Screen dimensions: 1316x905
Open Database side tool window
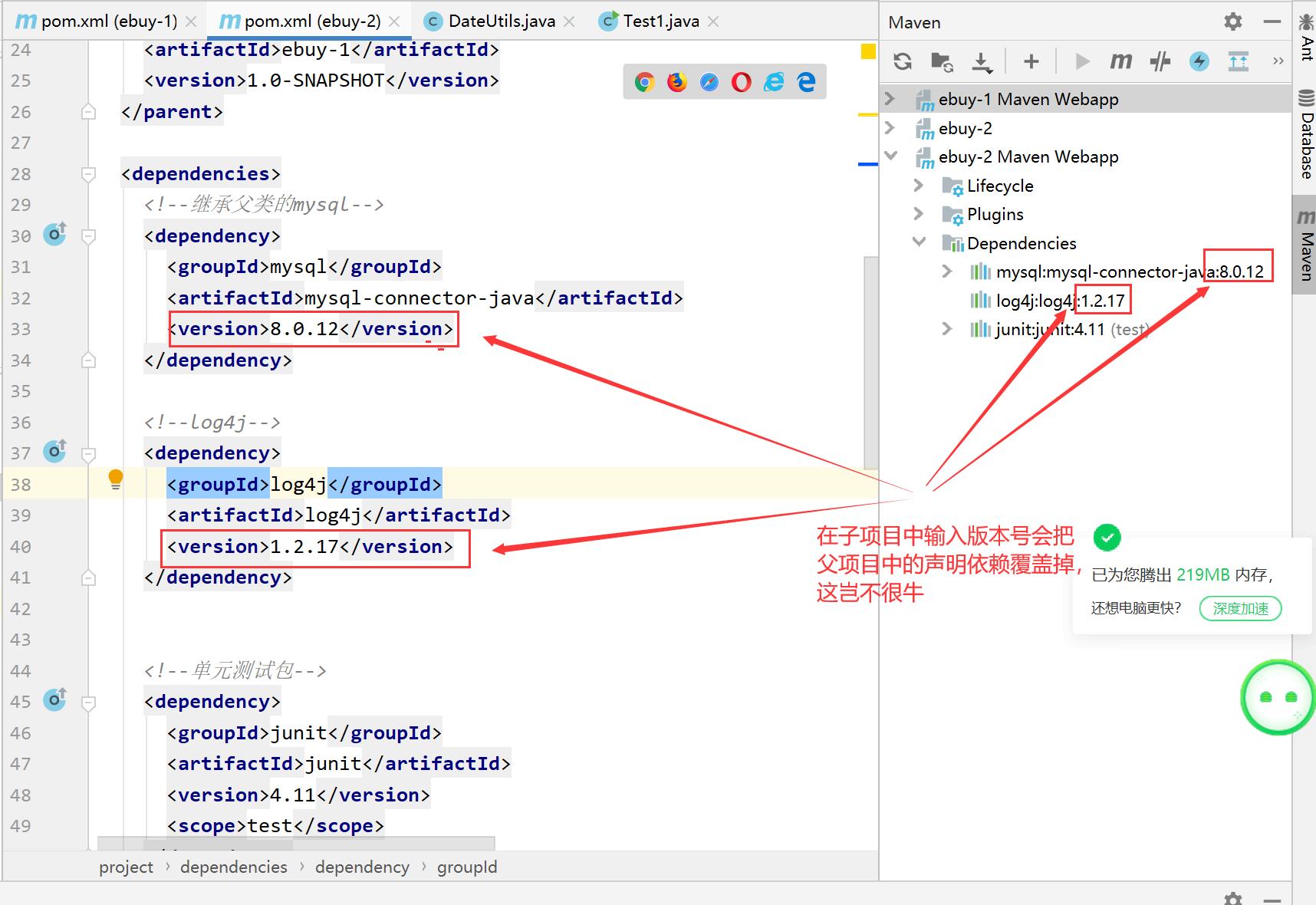[1305, 135]
